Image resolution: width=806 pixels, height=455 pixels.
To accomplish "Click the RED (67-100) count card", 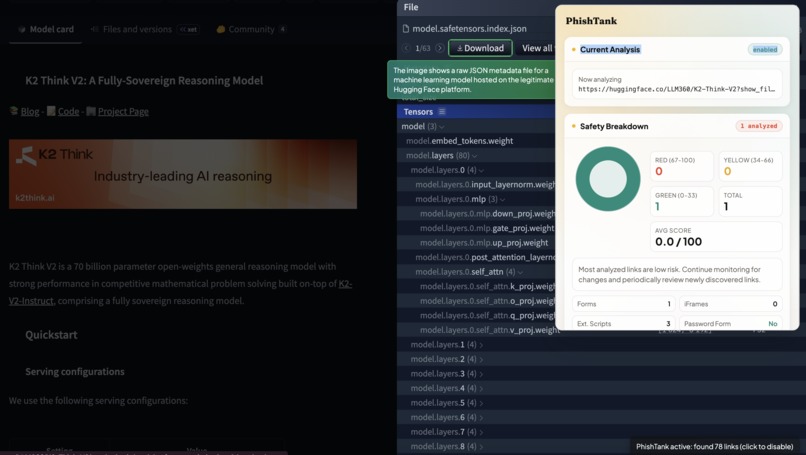I will (682, 167).
